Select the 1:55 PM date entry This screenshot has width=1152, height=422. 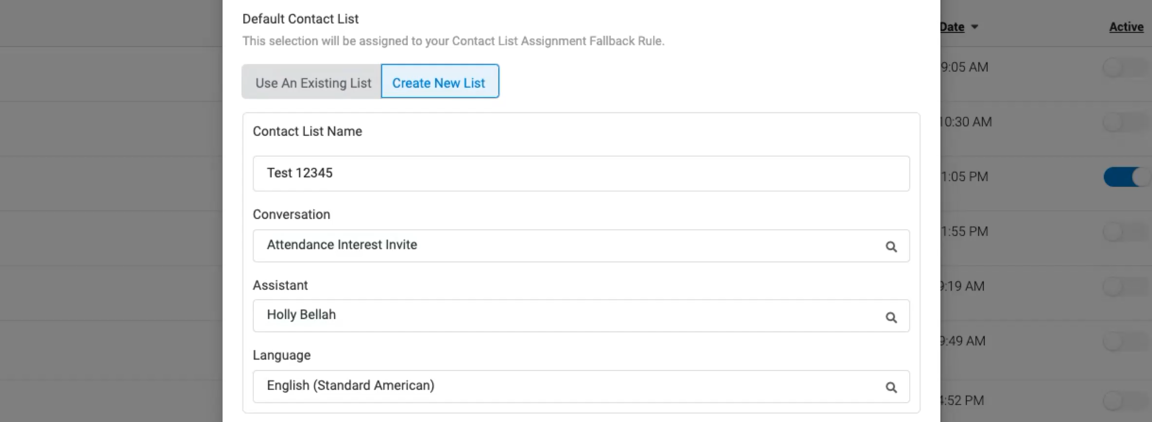965,231
